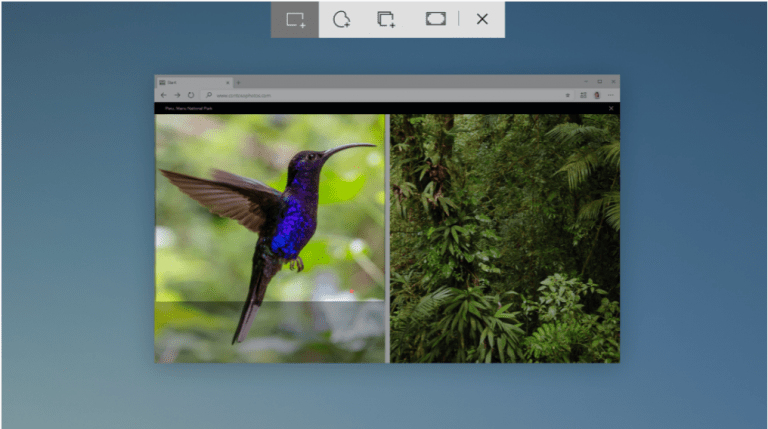Pick the Fullscreen Snip option
The width and height of the screenshot is (768, 429).
[x=435, y=19]
